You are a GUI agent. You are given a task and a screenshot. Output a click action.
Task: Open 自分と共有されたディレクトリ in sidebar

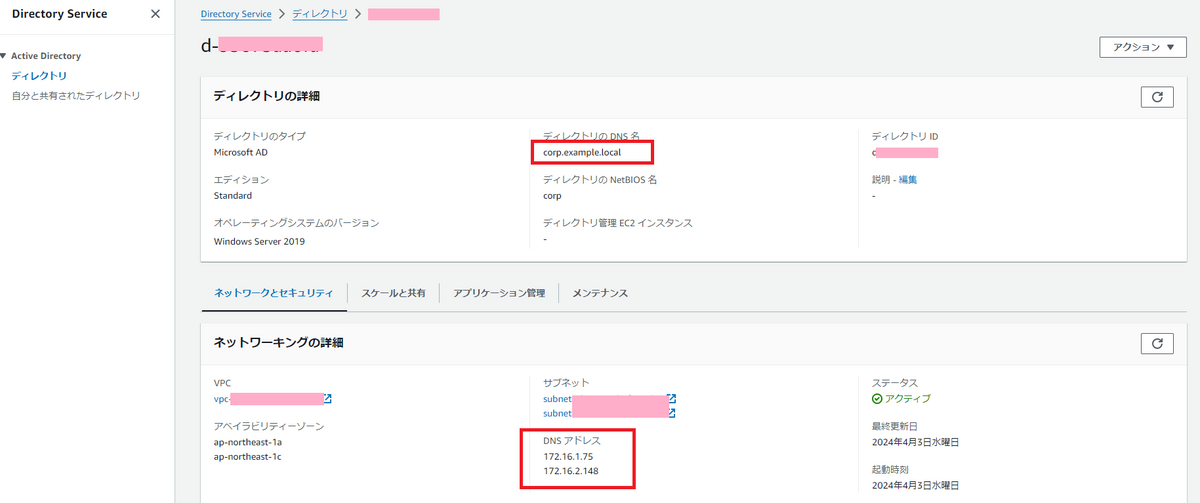click(x=76, y=96)
